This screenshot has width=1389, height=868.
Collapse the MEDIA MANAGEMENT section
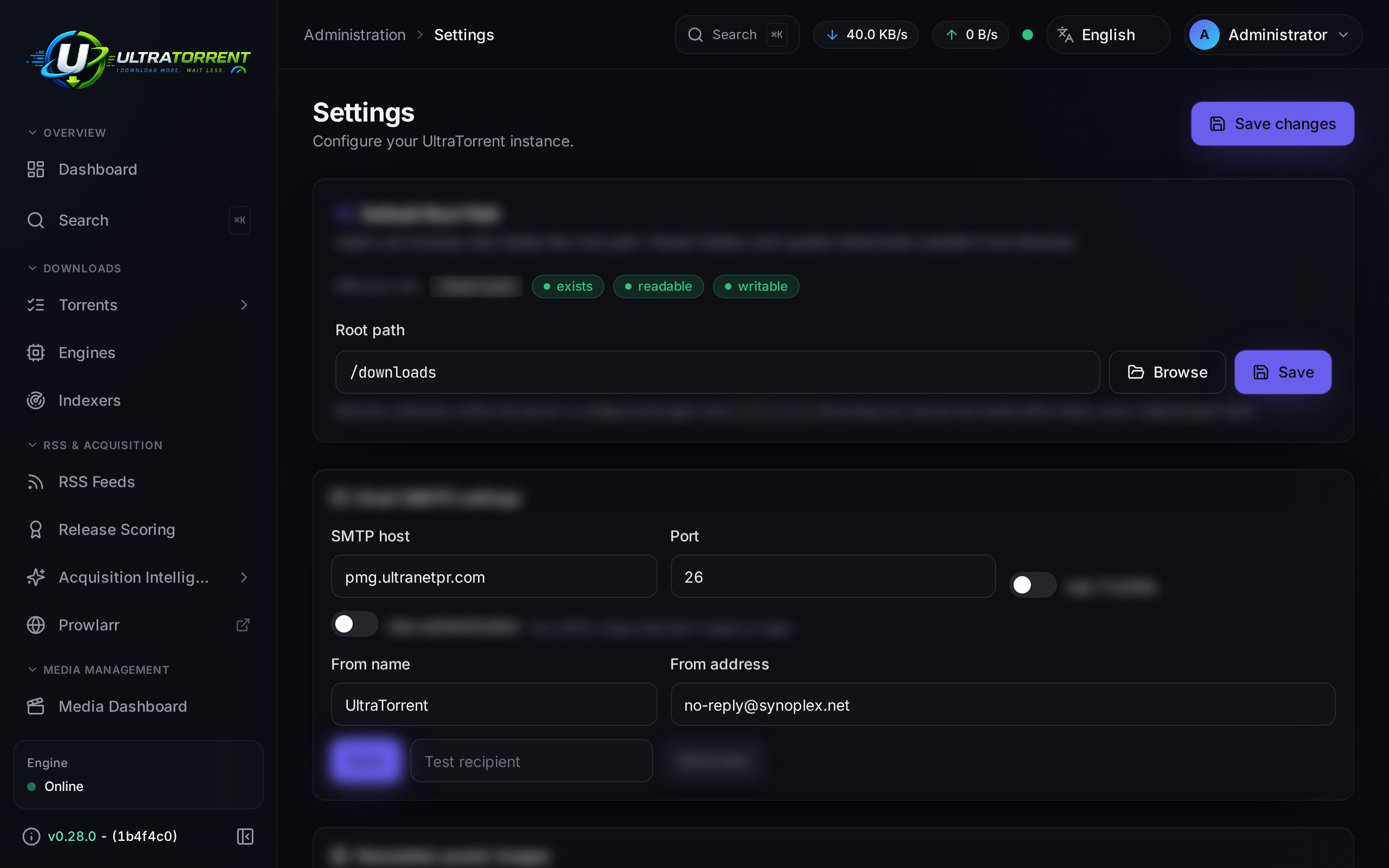(x=98, y=669)
